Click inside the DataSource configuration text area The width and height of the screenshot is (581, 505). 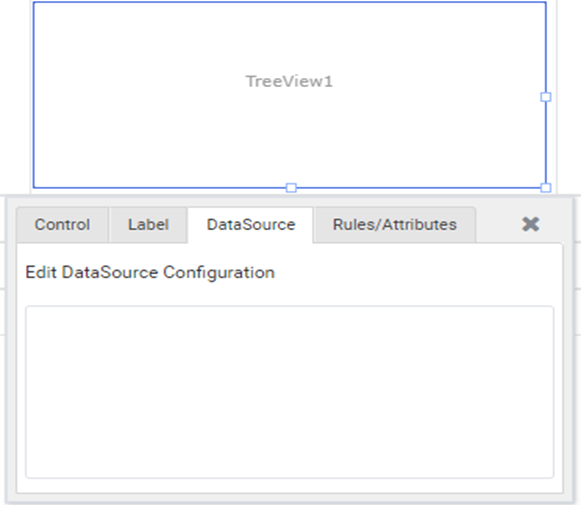pos(289,392)
